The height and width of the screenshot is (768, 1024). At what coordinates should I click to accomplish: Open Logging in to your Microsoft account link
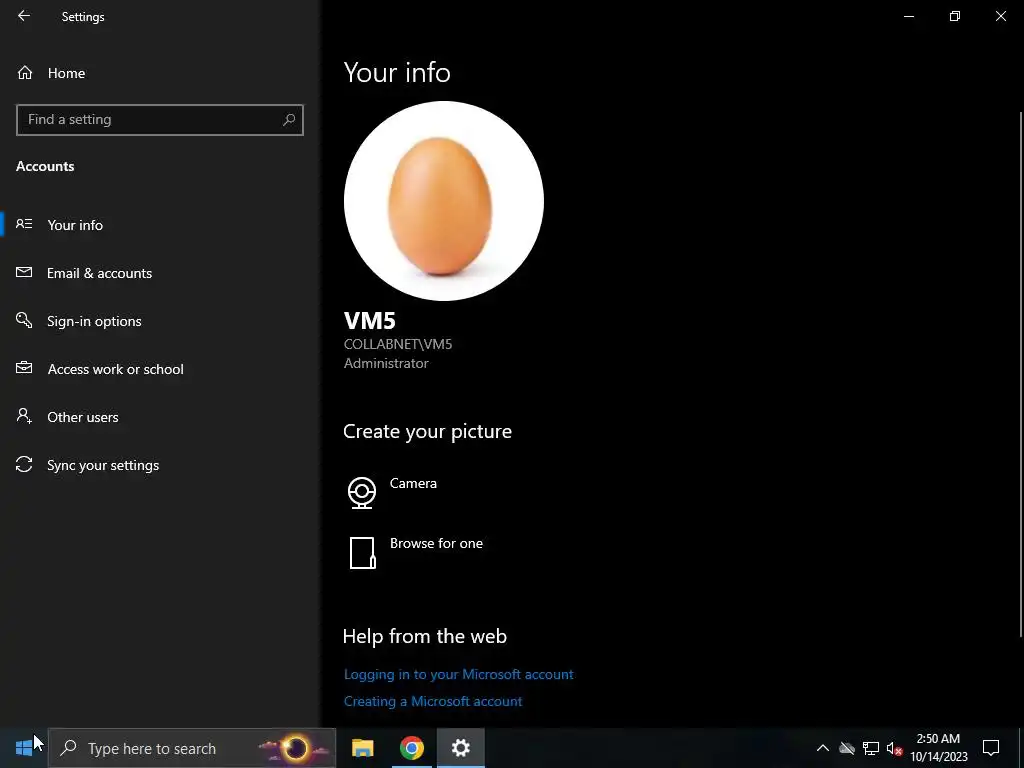click(x=458, y=674)
